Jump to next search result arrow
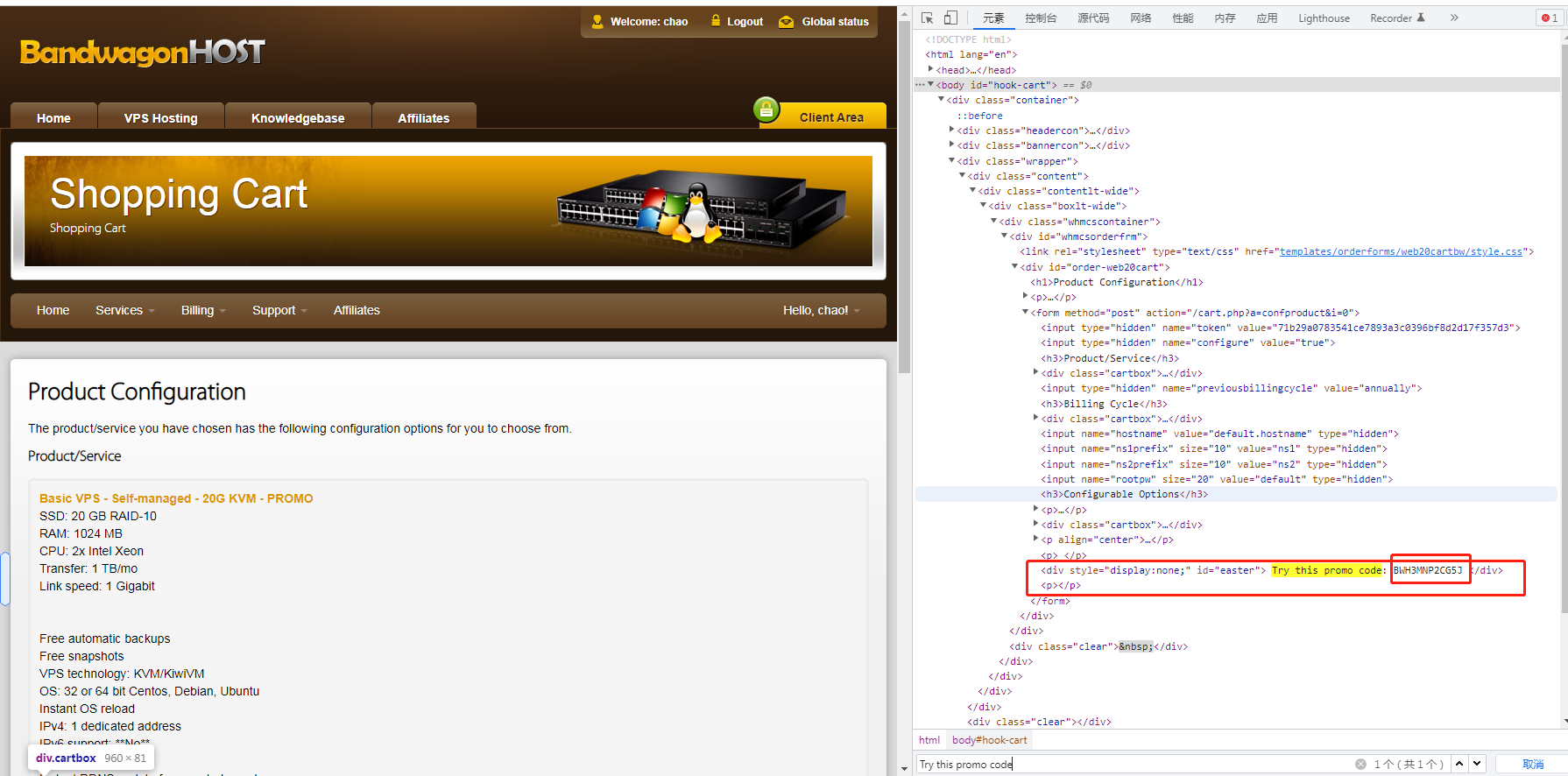1568x776 pixels. tap(1477, 764)
